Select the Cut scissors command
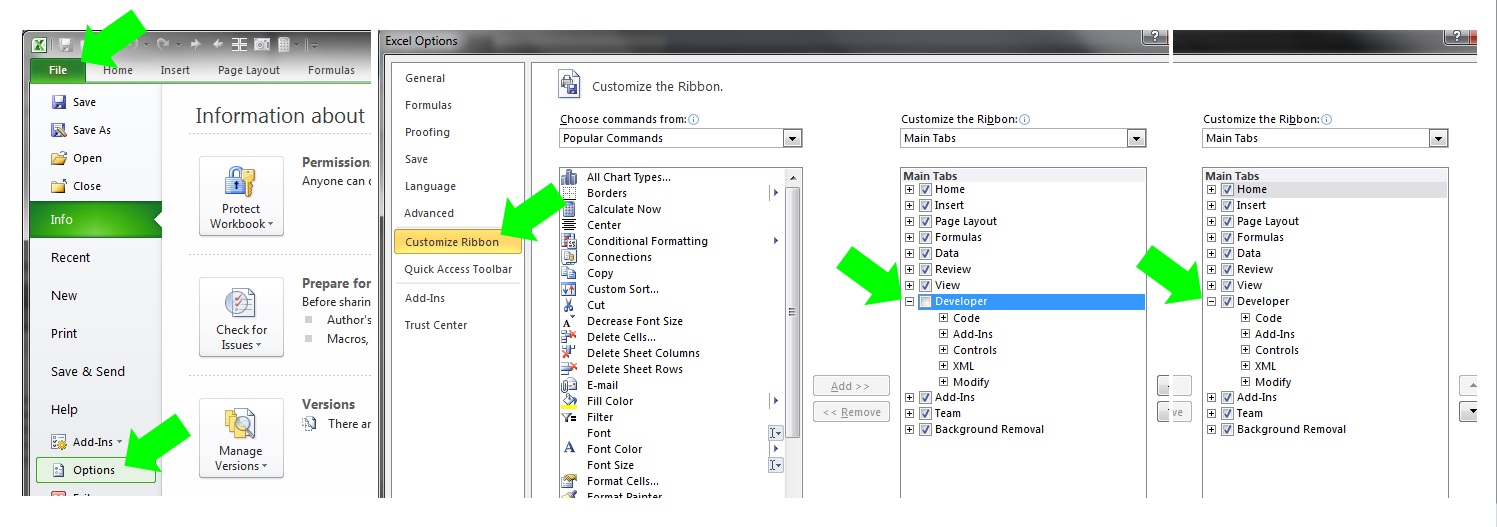 click(570, 305)
